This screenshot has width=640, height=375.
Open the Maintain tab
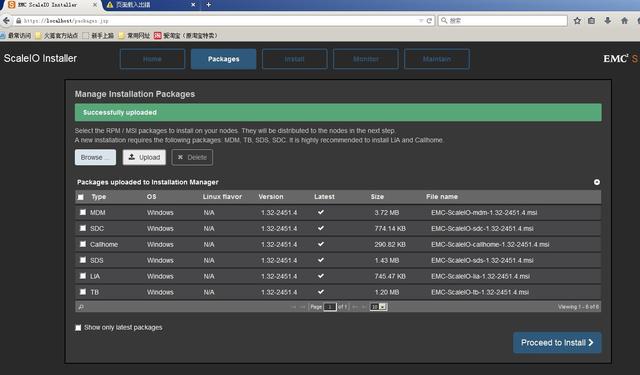click(x=437, y=59)
